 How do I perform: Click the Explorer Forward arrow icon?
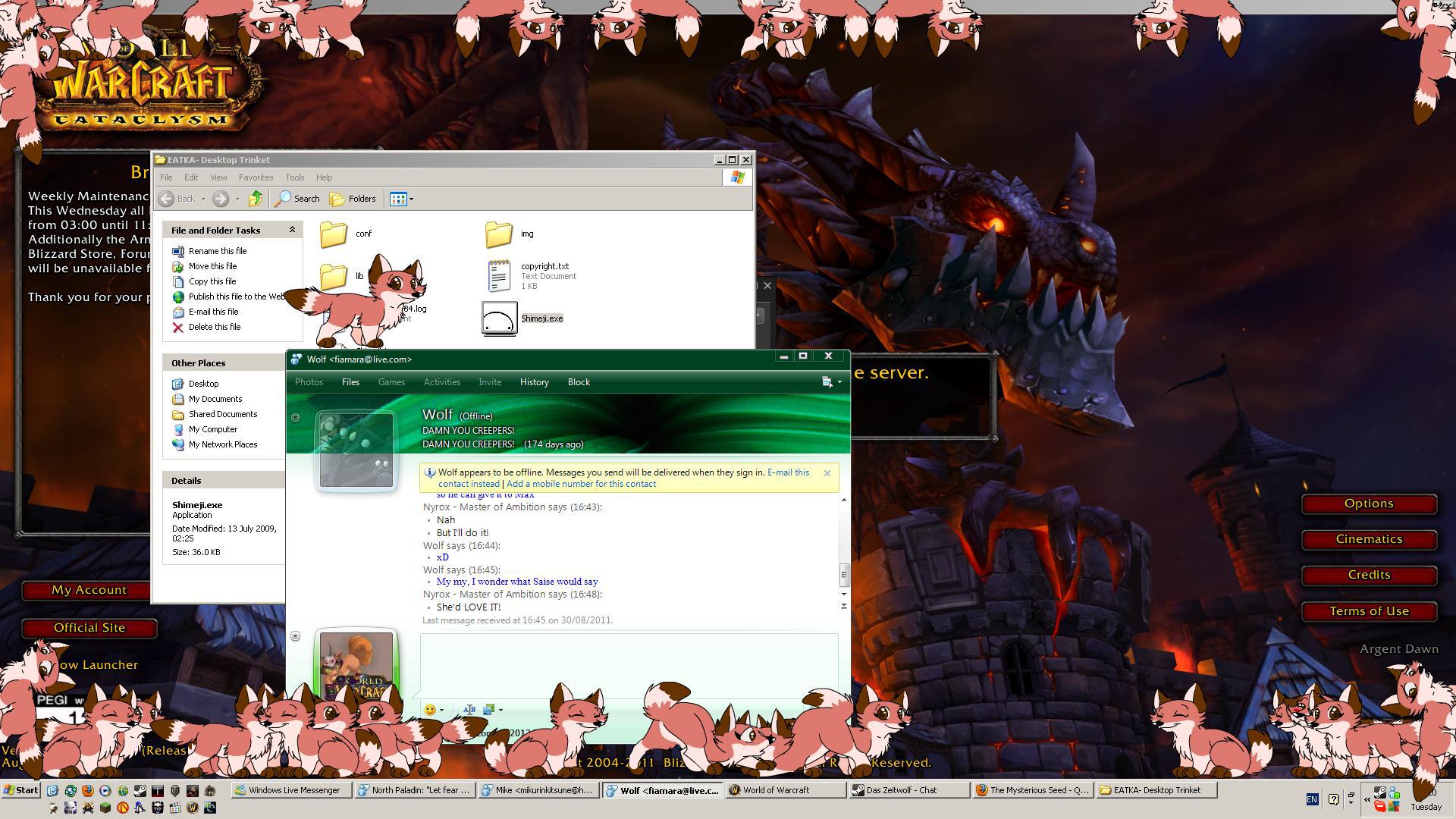(220, 199)
